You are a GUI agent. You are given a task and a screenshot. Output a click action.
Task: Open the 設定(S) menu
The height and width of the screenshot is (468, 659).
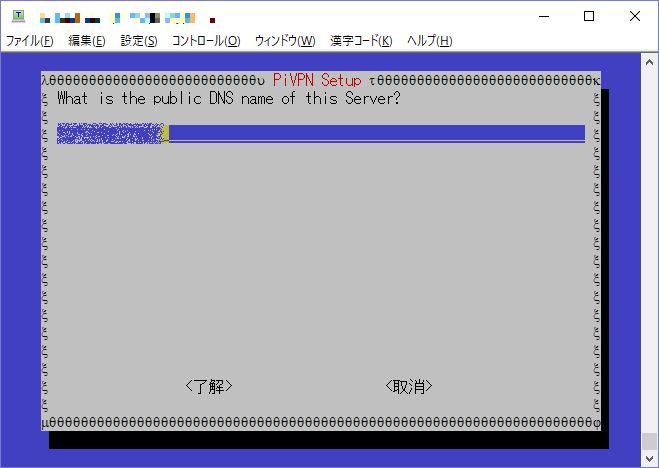139,41
